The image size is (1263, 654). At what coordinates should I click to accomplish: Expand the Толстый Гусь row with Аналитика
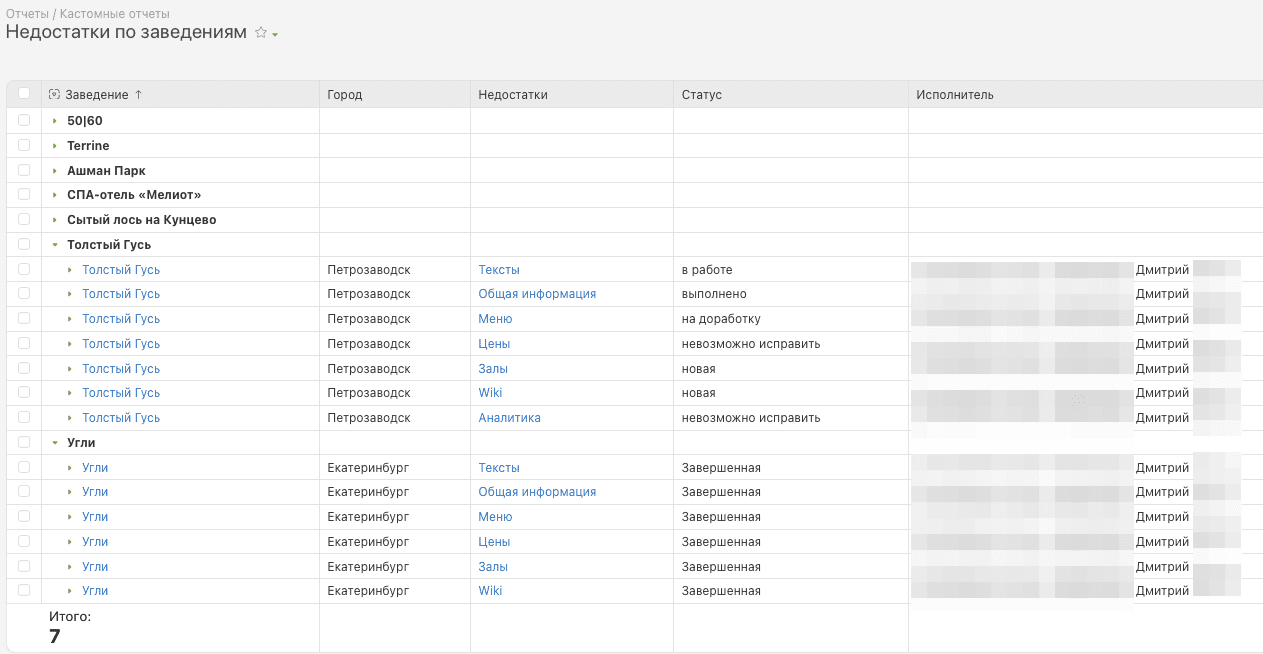(x=70, y=418)
